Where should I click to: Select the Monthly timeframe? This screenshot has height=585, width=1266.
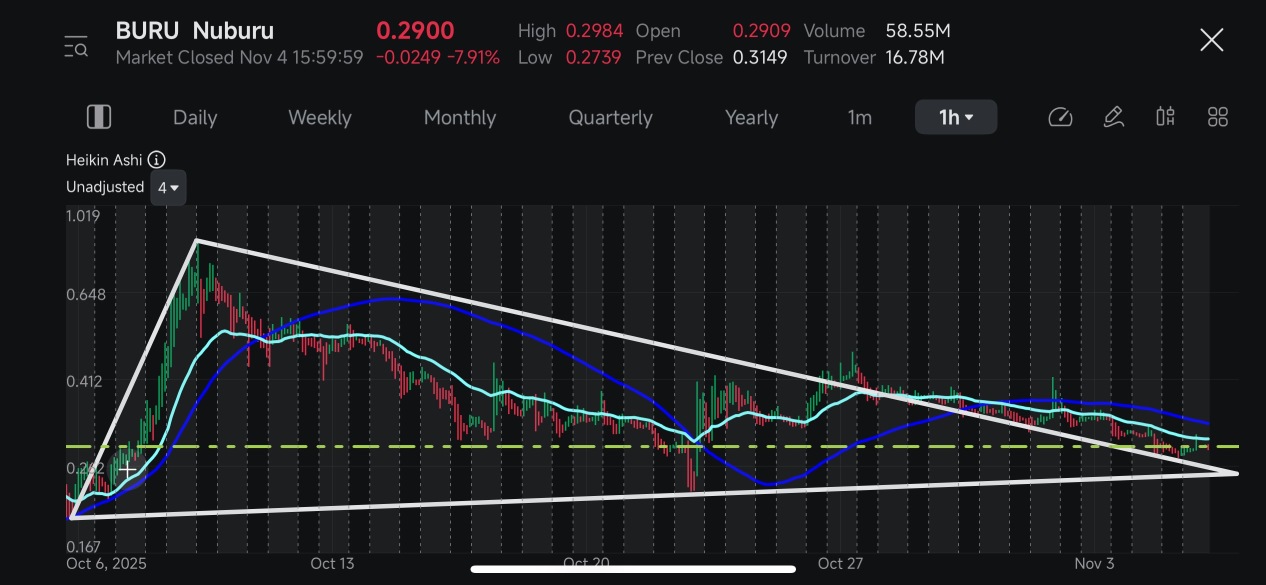[x=459, y=117]
